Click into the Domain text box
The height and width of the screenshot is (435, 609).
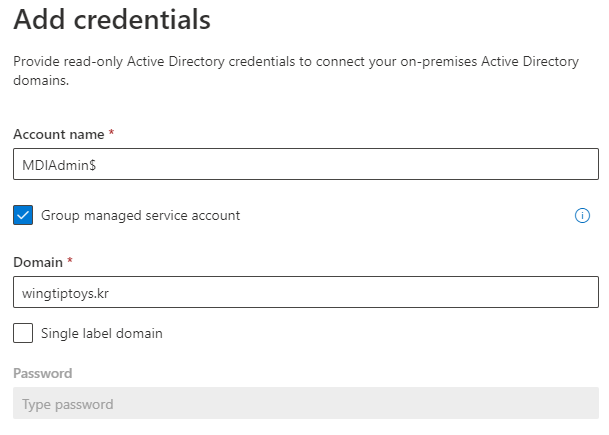[x=305, y=292]
